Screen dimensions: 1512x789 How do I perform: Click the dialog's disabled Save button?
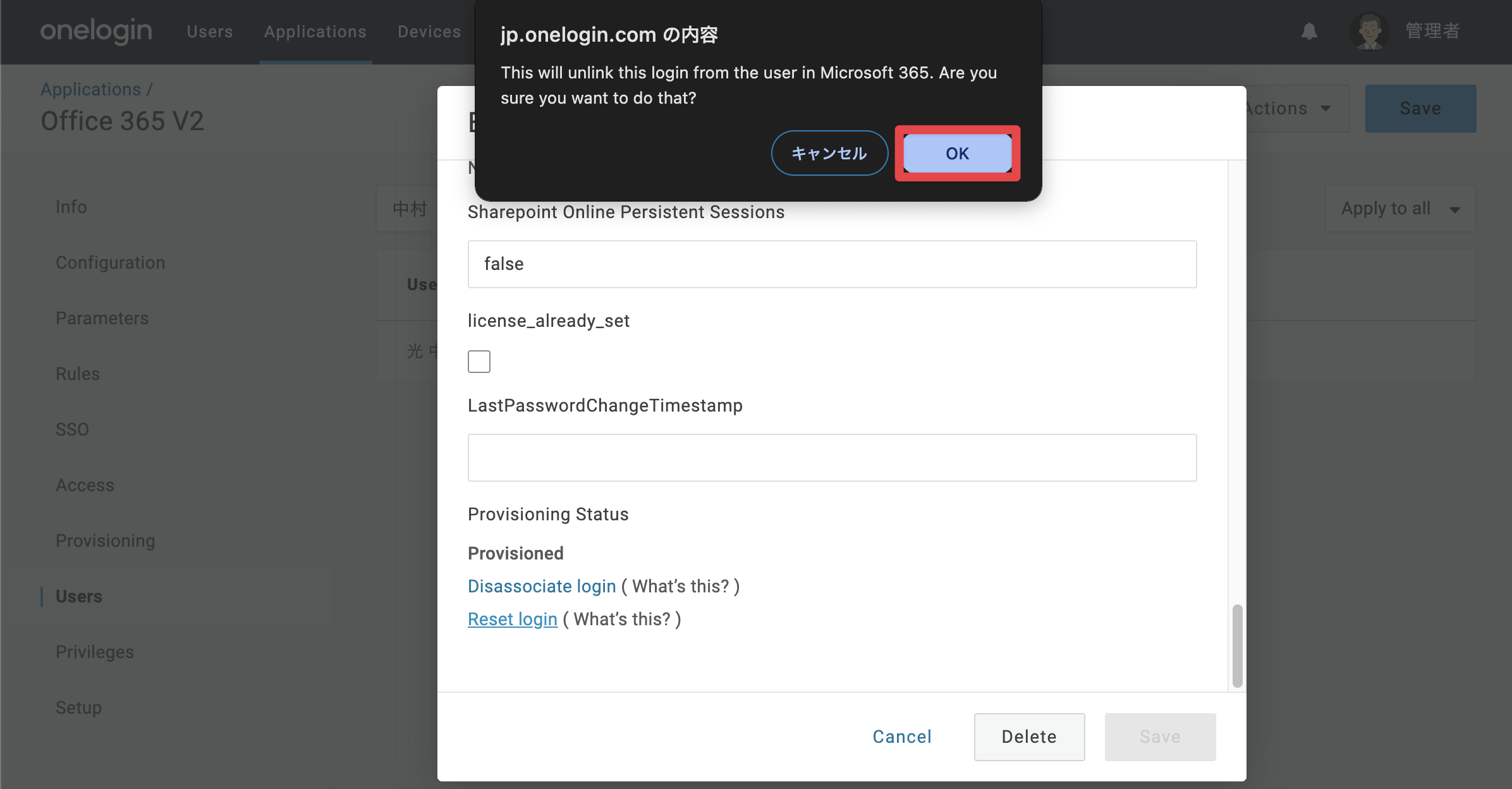click(1160, 737)
